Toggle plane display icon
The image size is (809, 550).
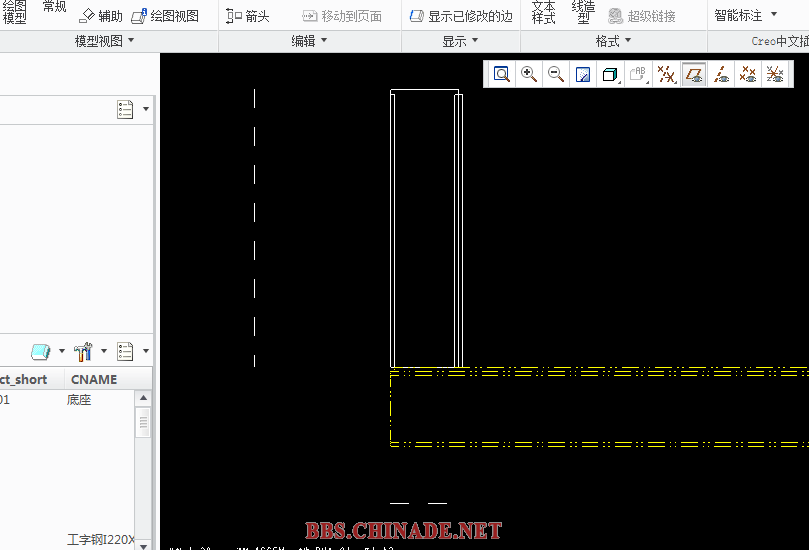point(694,74)
